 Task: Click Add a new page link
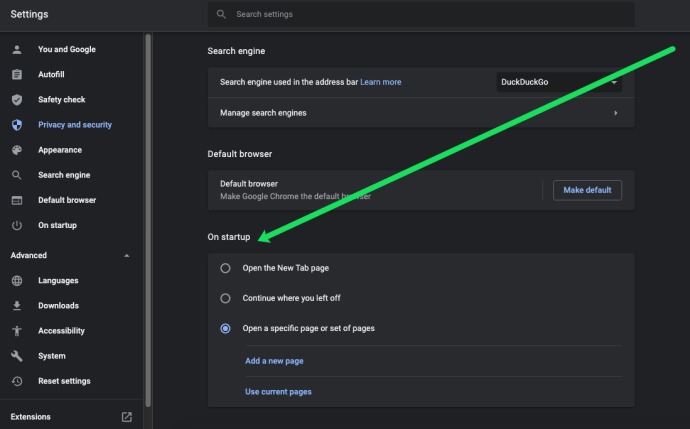(x=274, y=361)
